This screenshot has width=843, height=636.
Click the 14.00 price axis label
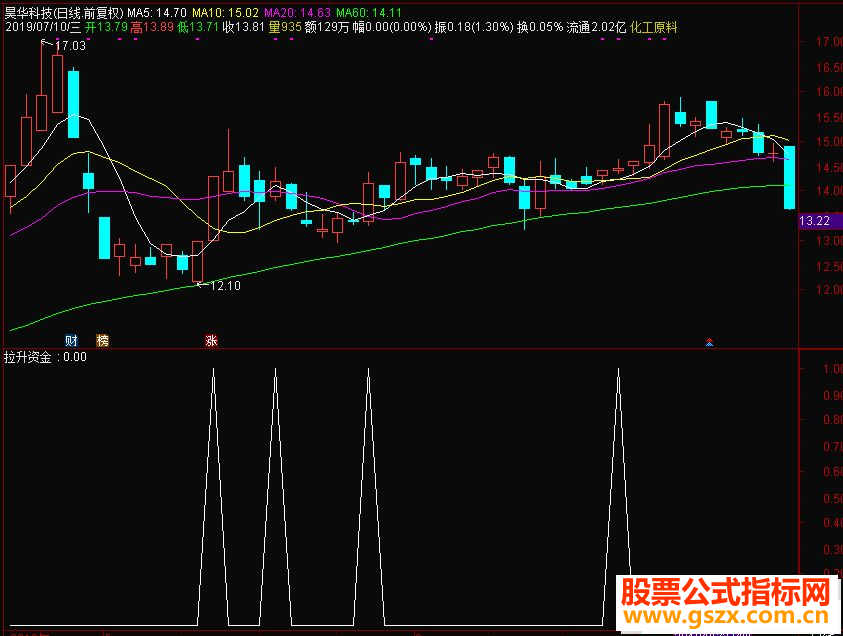(828, 191)
